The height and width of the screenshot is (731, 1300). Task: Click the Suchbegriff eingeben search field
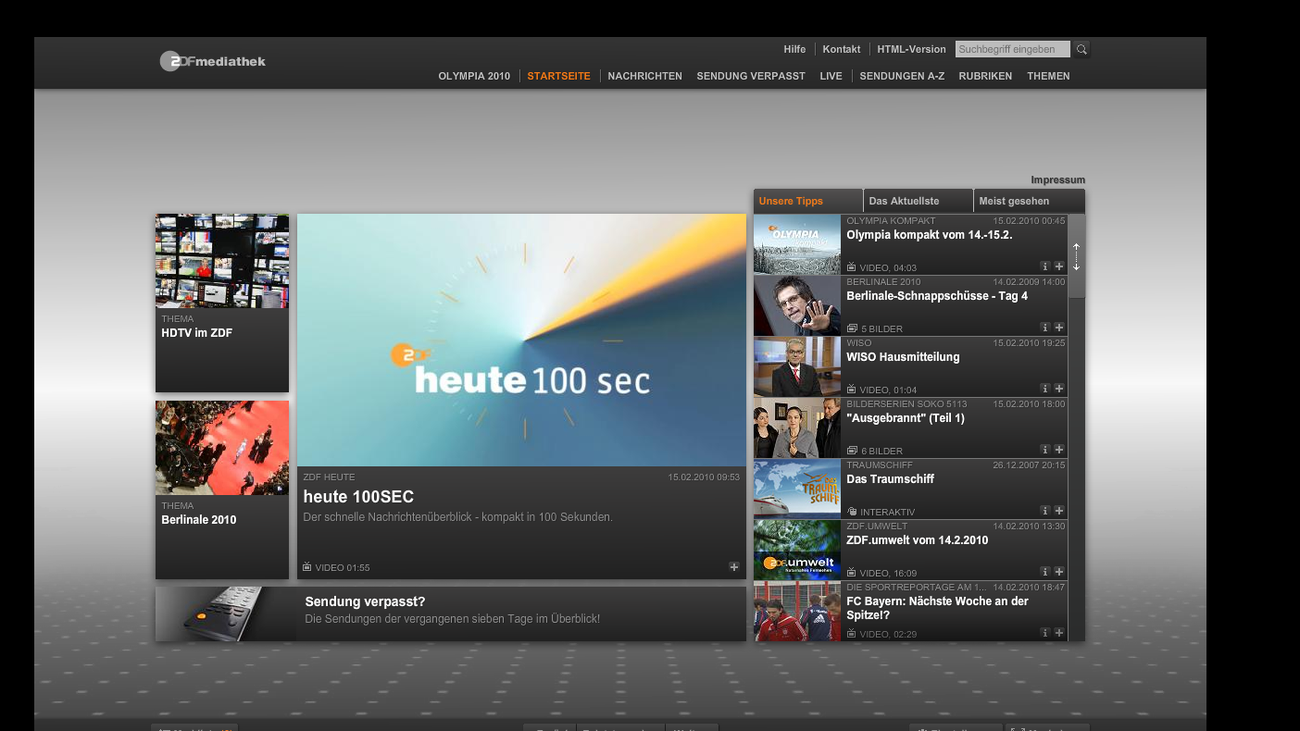1011,49
